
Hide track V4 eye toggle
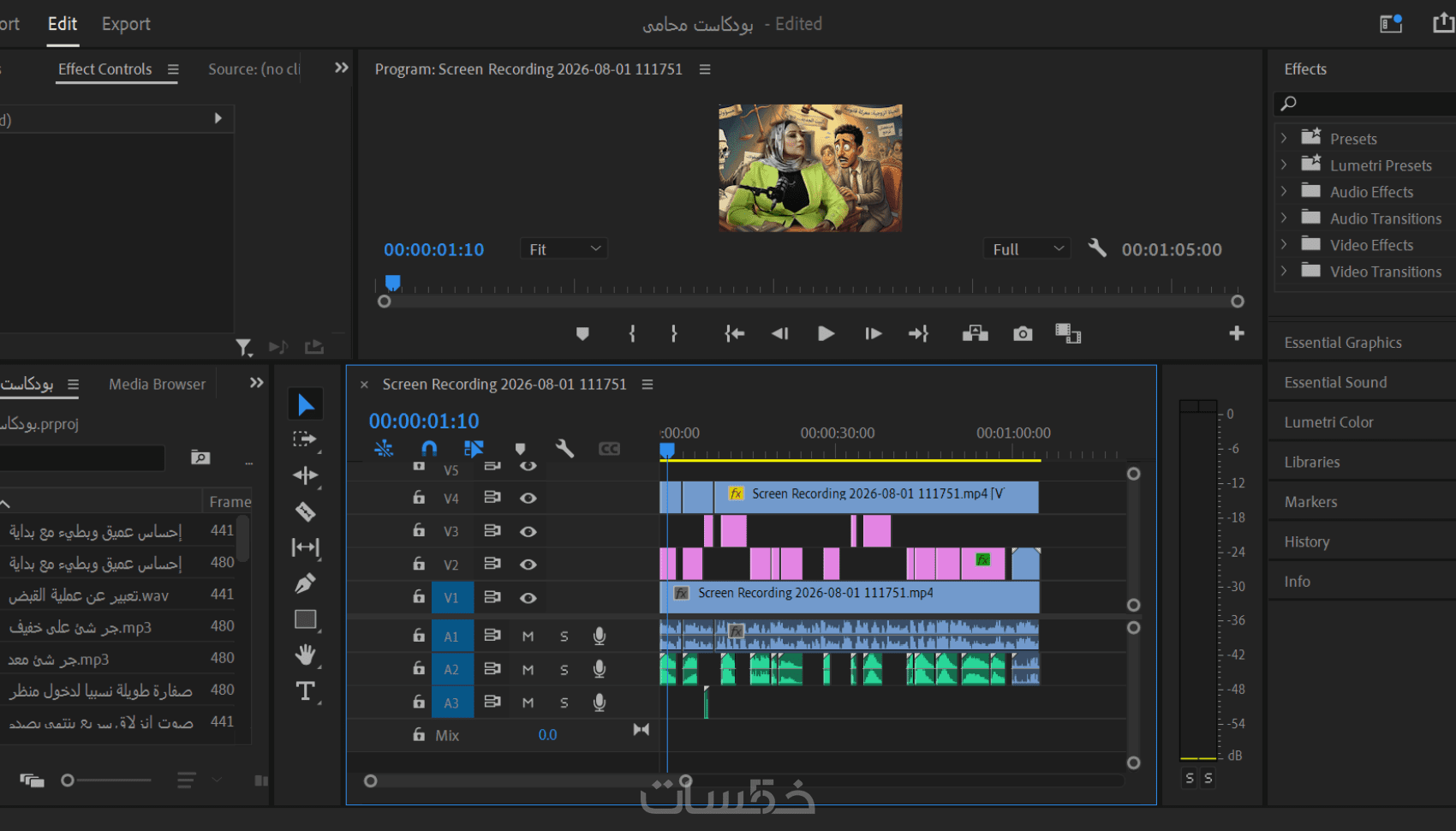pyautogui.click(x=528, y=498)
